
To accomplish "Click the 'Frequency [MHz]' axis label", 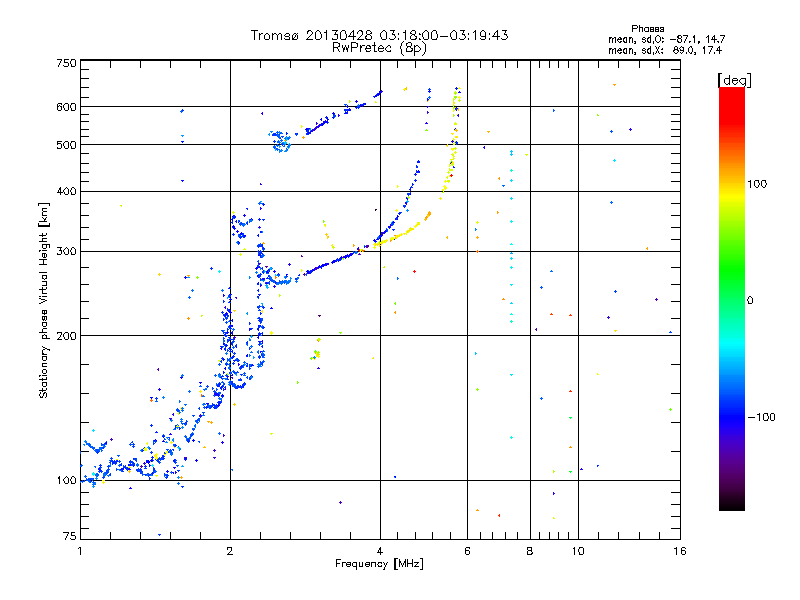I will click(379, 564).
